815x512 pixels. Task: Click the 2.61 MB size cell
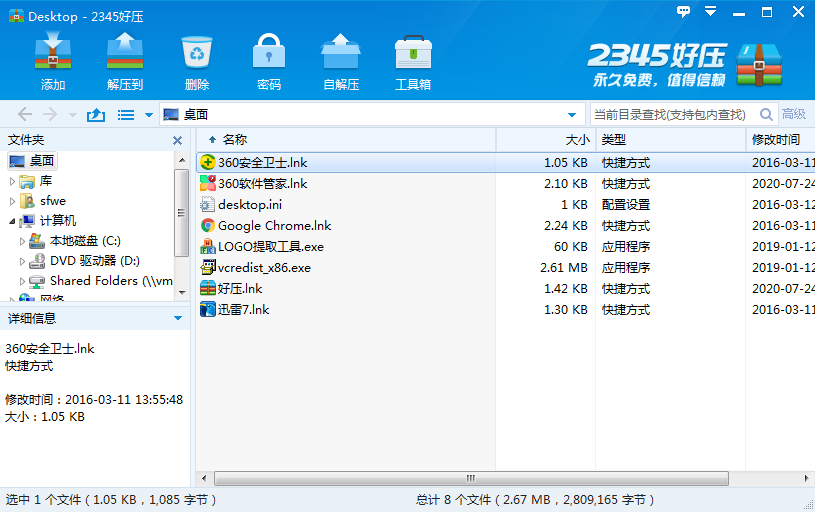coord(563,268)
